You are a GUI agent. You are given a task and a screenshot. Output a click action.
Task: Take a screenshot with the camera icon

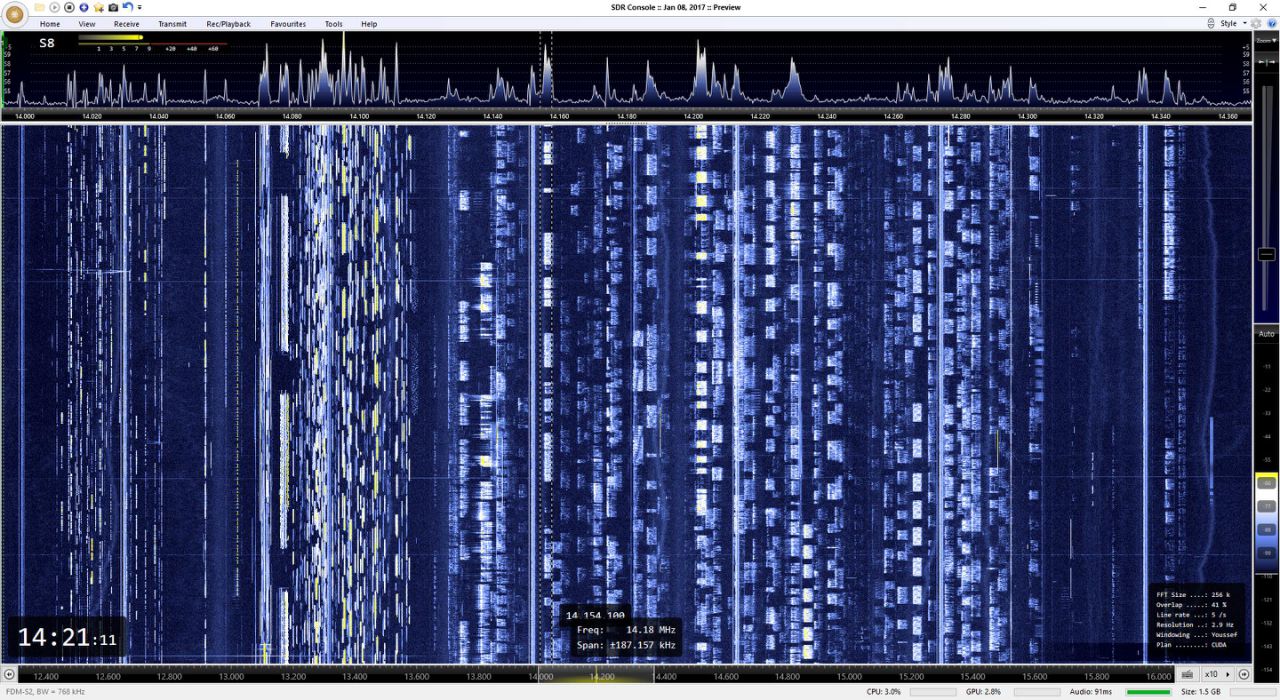pyautogui.click(x=113, y=8)
